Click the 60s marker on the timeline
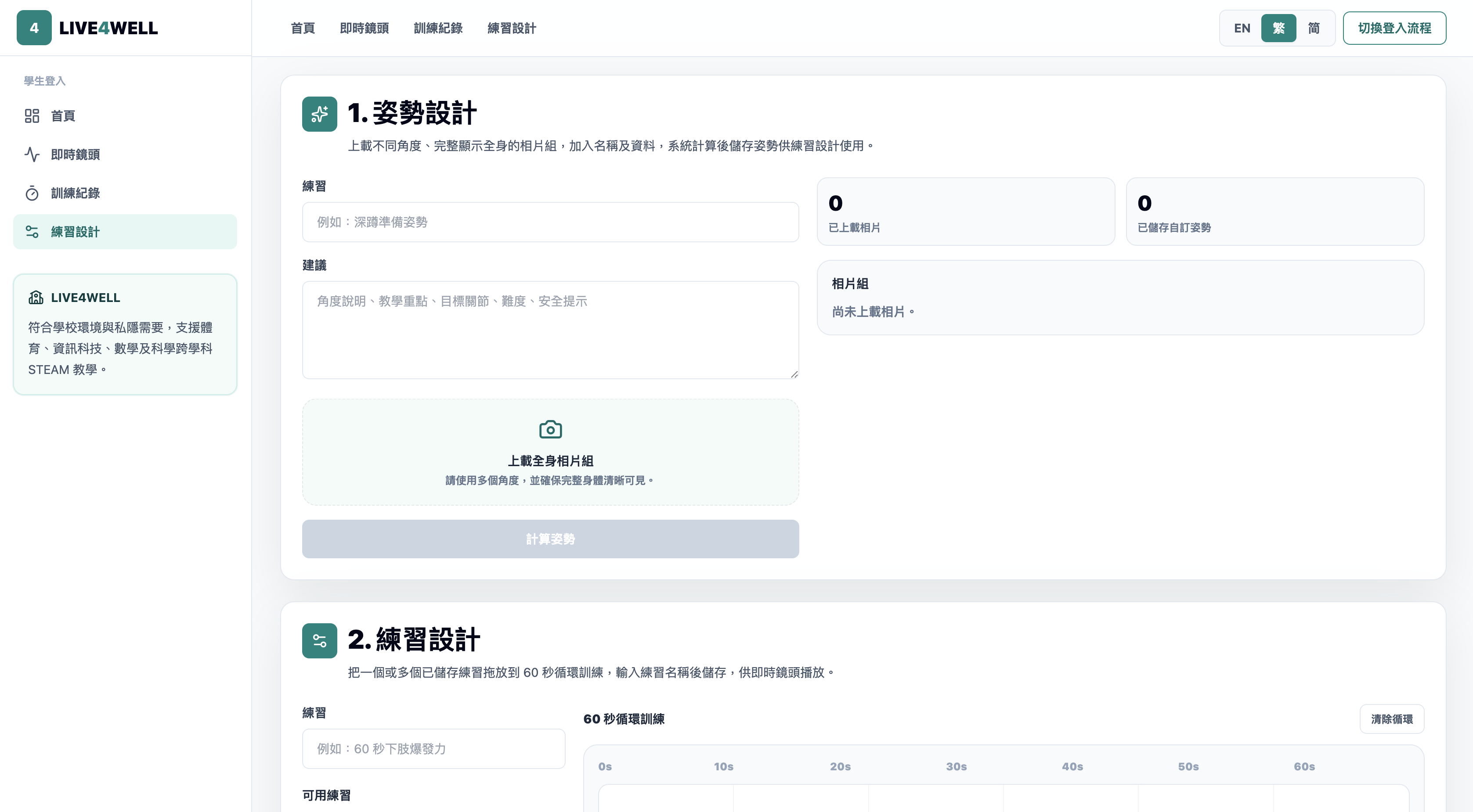The width and height of the screenshot is (1473, 812). [1304, 766]
